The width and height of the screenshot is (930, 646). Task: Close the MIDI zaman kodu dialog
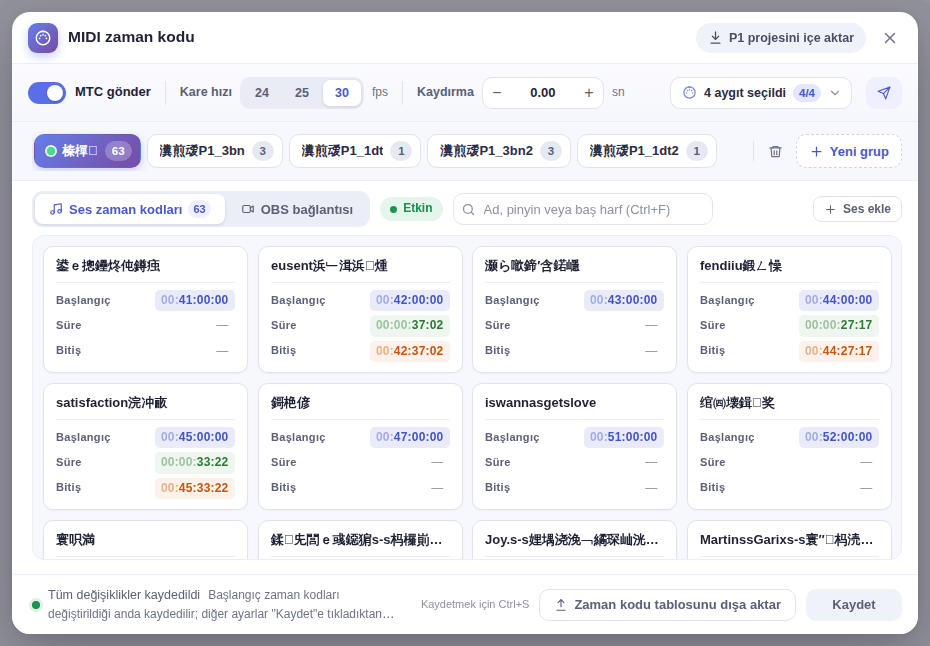click(x=890, y=38)
